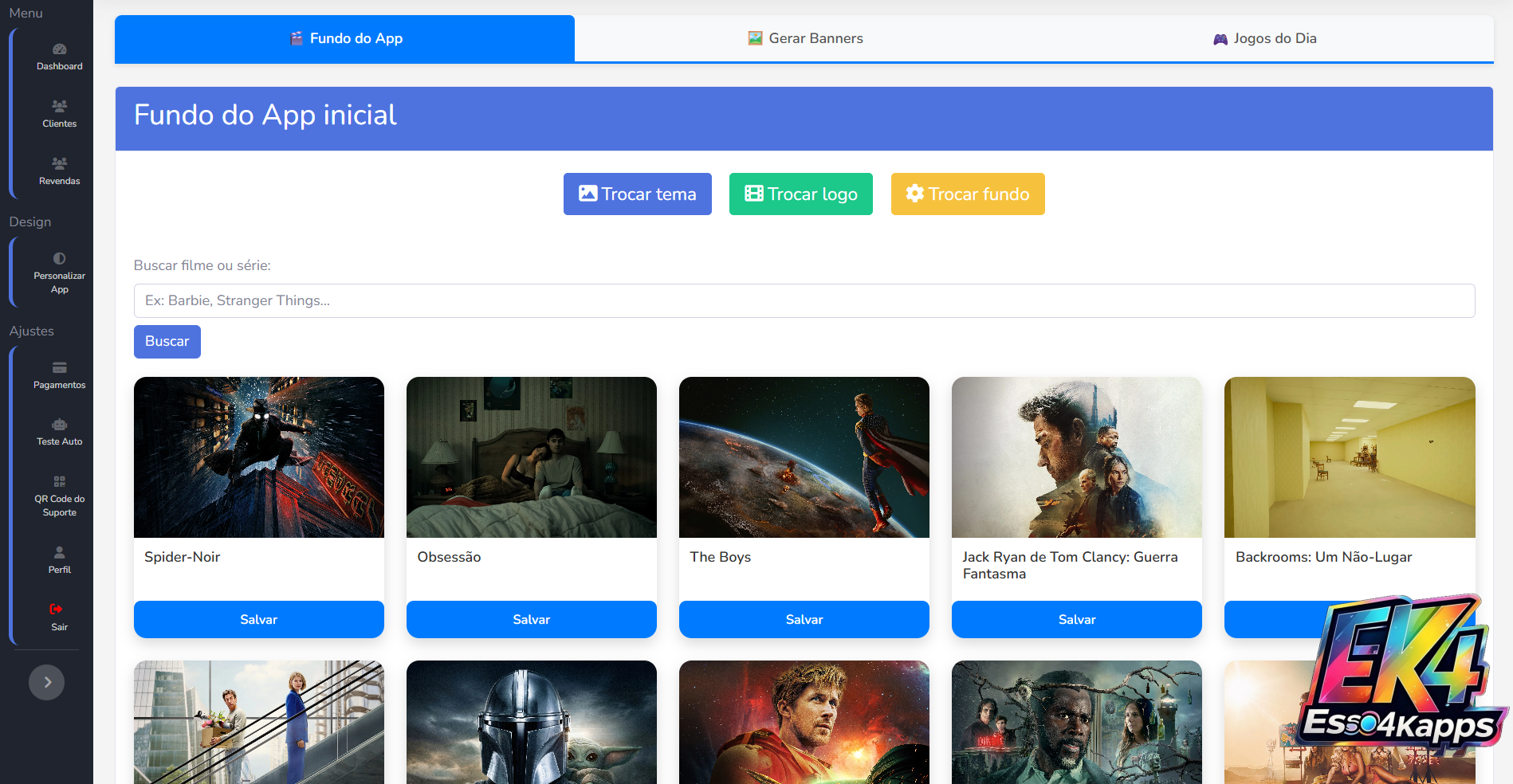Switch to the Gerar Banners tab
The image size is (1513, 784).
pos(804,38)
